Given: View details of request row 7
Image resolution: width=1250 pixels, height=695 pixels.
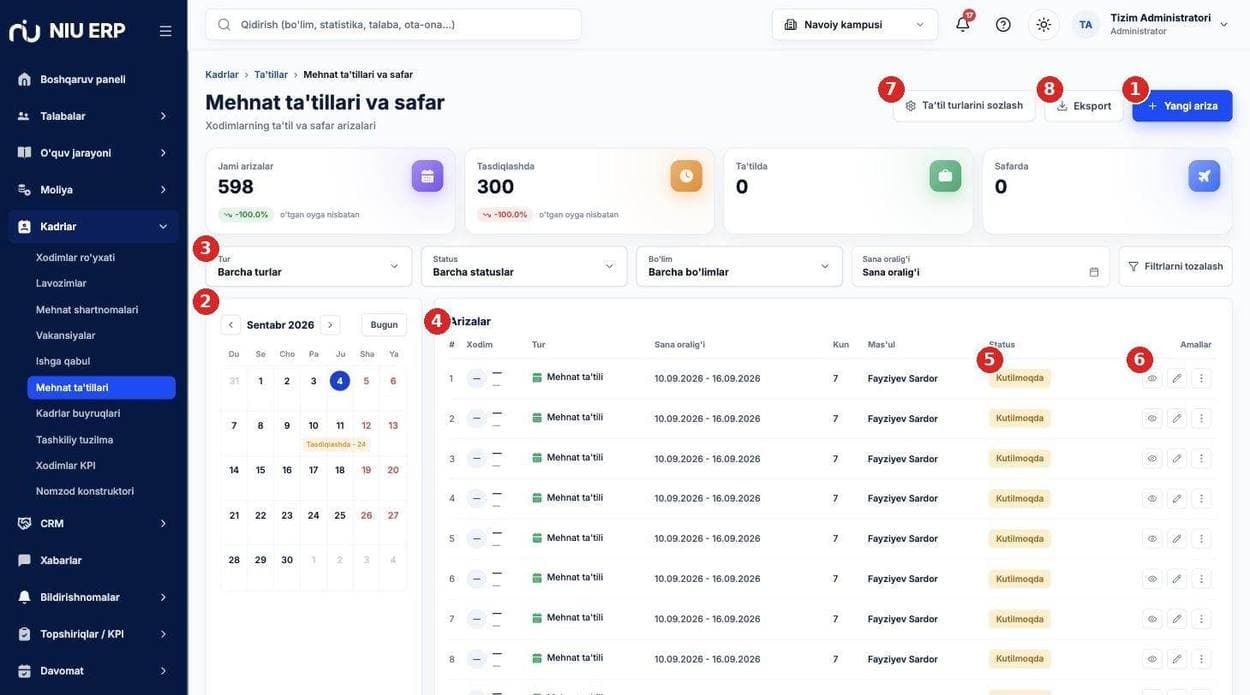Looking at the screenshot, I should pos(1152,619).
